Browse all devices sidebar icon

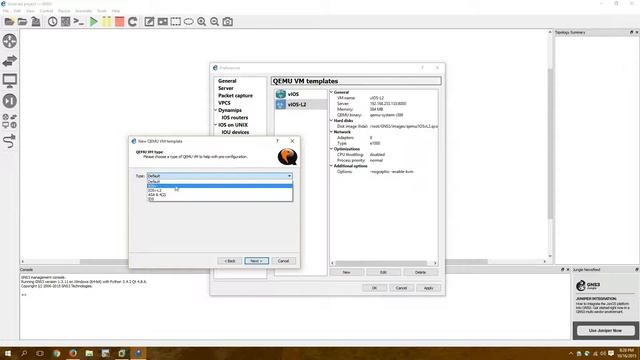(x=10, y=121)
